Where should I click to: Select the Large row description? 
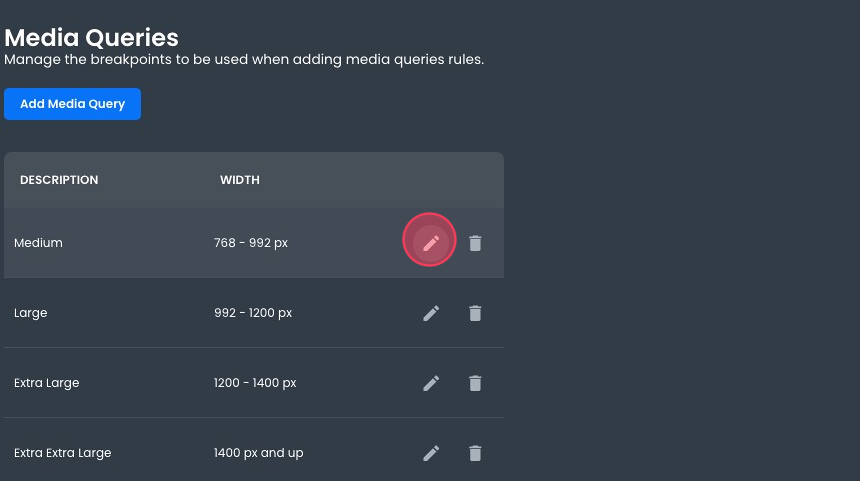(x=31, y=313)
